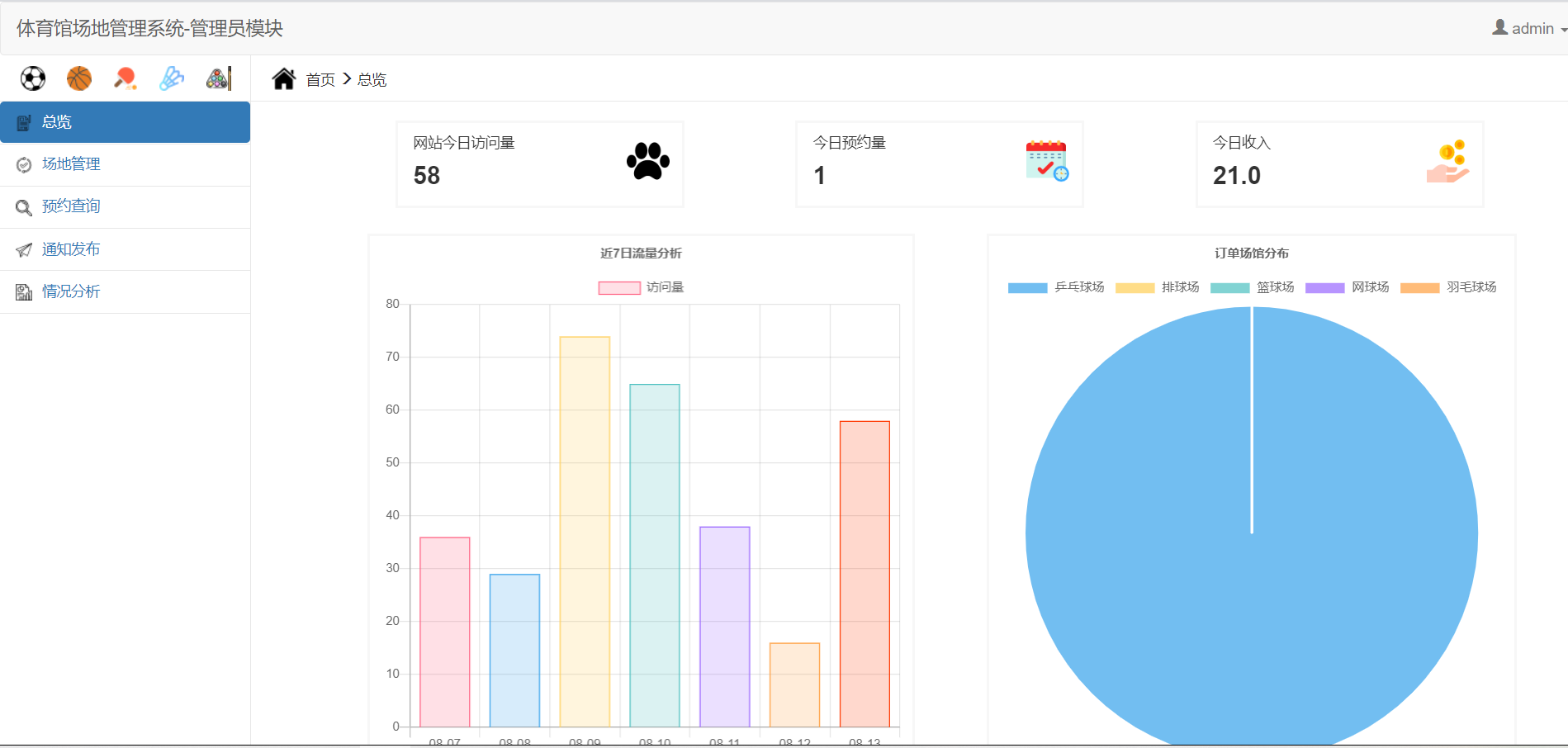Open the 总览 sidebar item
Image resolution: width=1568 pixels, height=748 pixels.
[x=126, y=122]
